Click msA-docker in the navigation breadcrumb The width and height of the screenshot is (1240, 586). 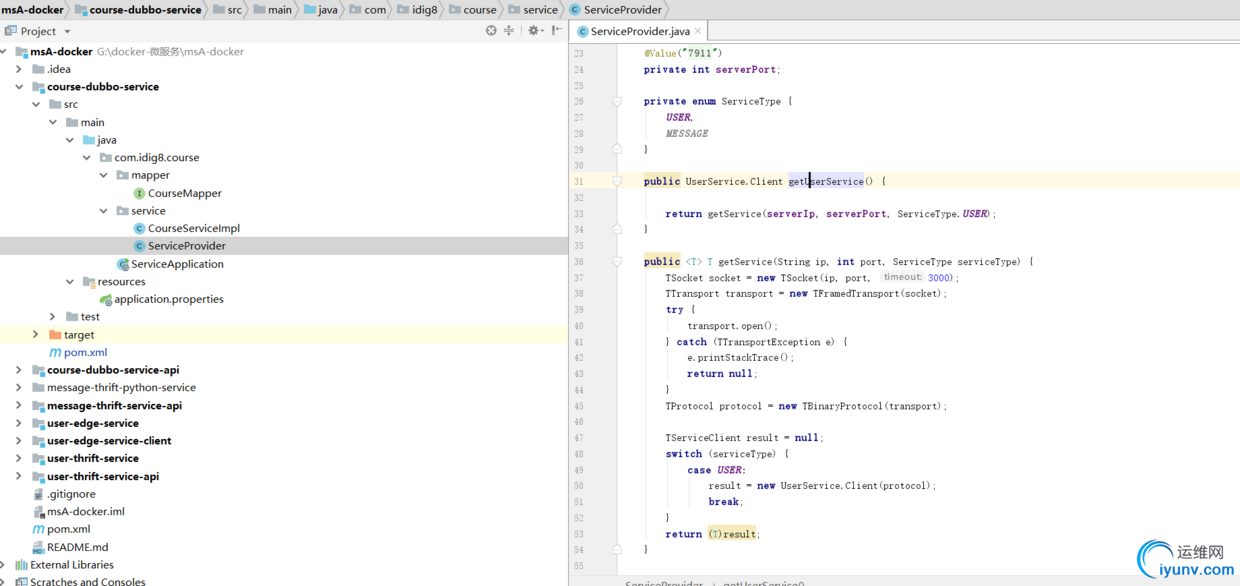pos(34,10)
